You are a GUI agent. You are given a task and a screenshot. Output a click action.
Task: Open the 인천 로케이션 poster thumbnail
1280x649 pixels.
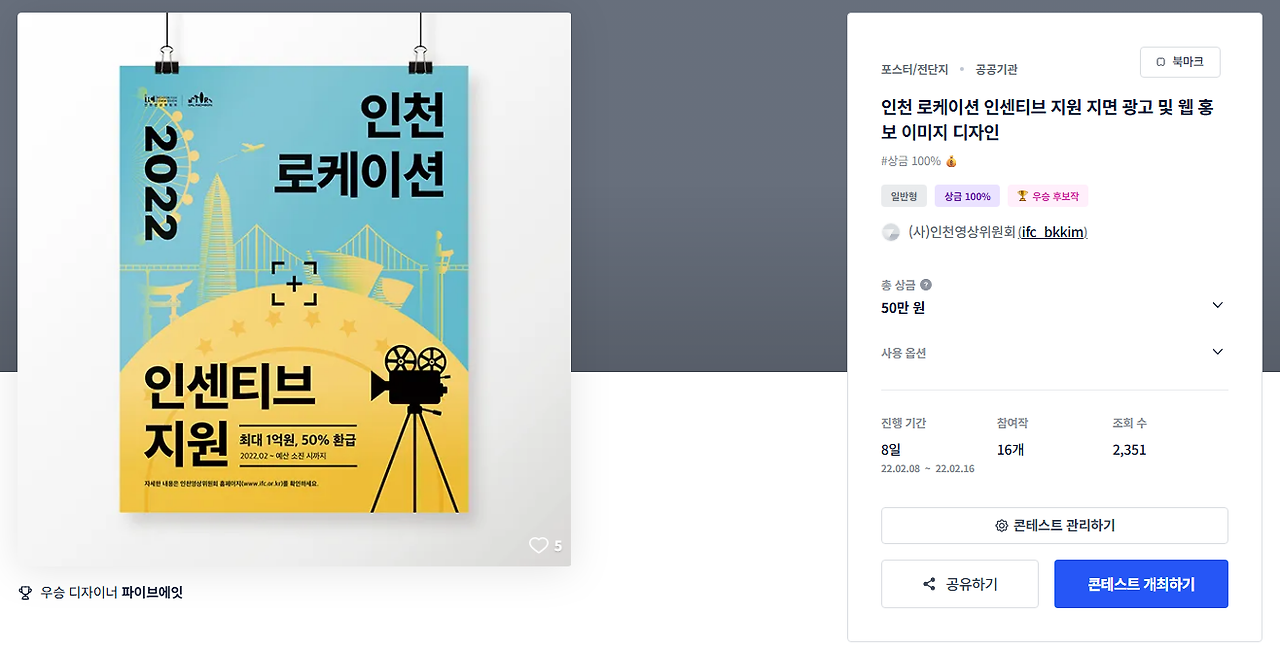coord(294,289)
